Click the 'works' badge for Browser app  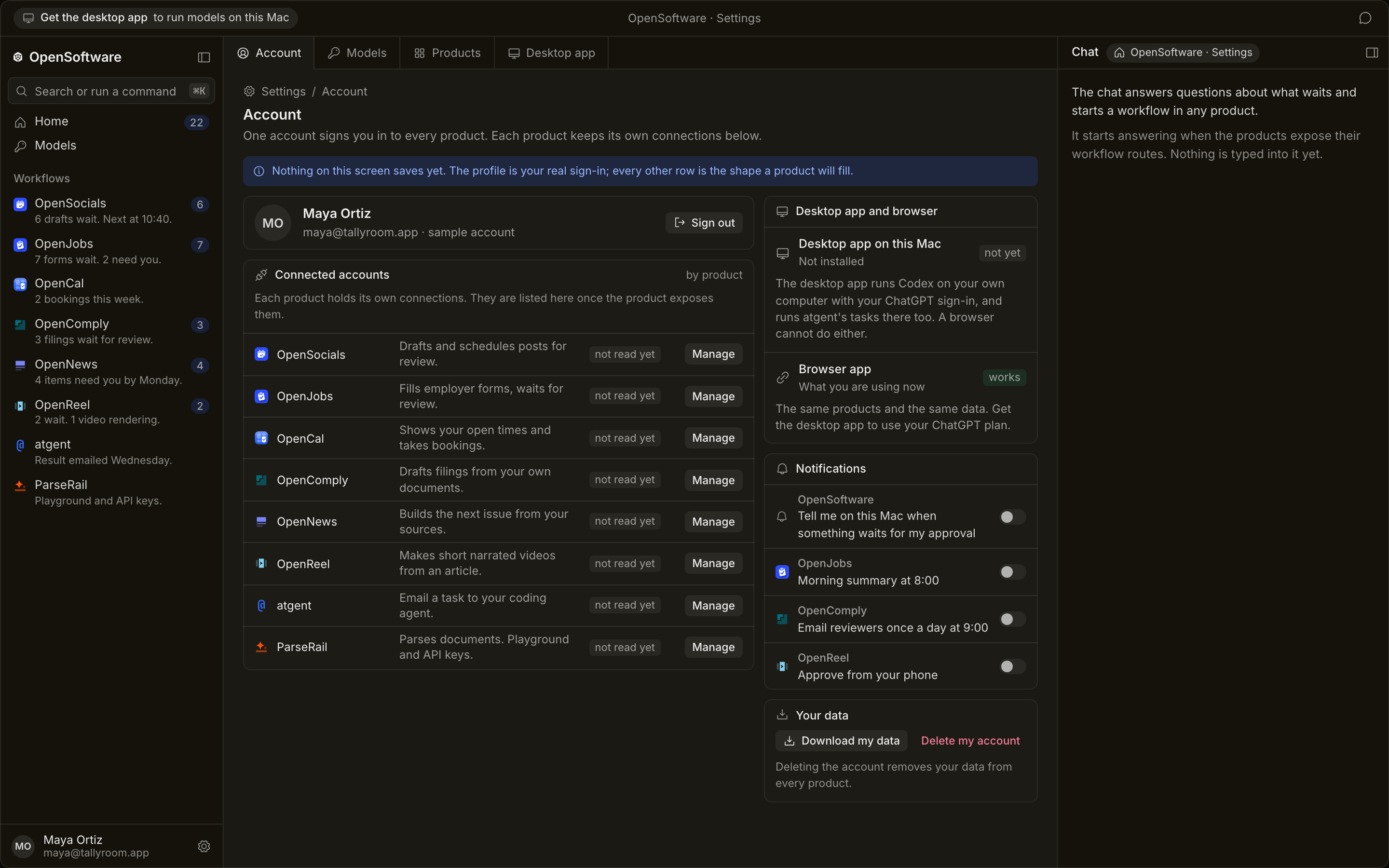[x=1005, y=377]
